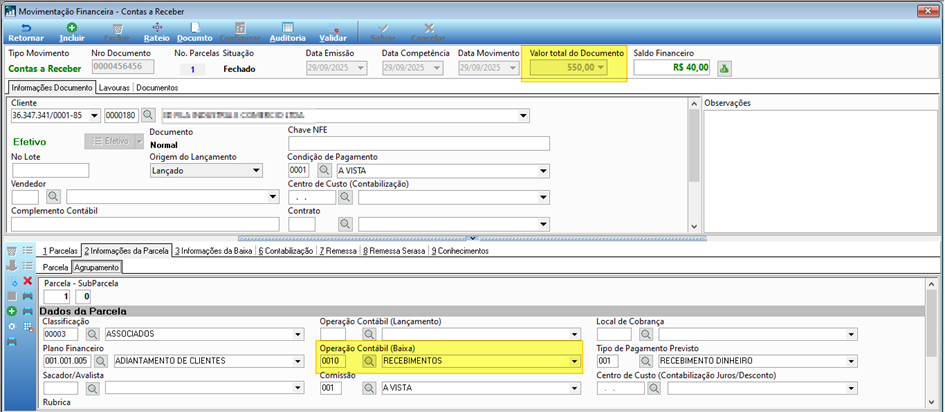Click the Retornar toolbar button
This screenshot has height=412, width=945.
click(x=25, y=33)
